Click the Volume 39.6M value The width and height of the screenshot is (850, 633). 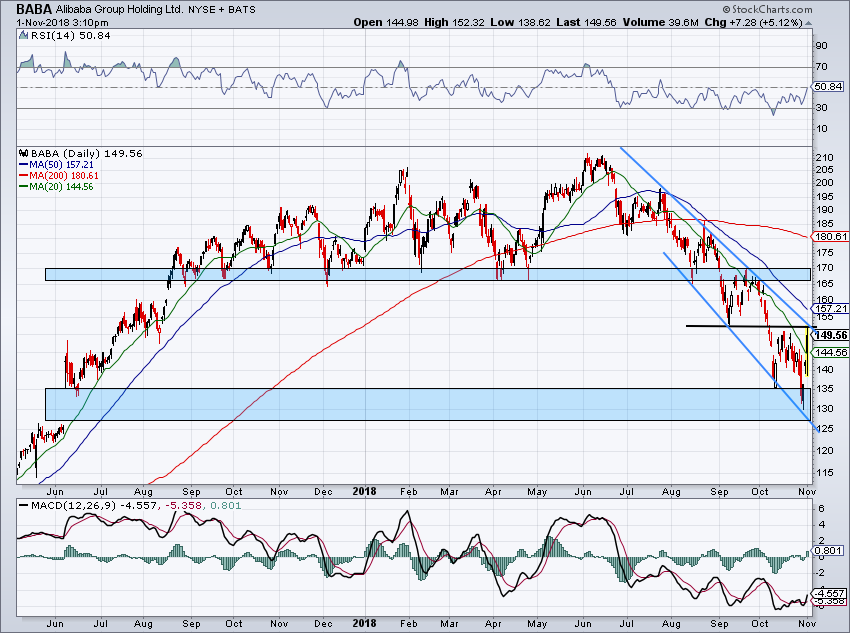point(661,22)
